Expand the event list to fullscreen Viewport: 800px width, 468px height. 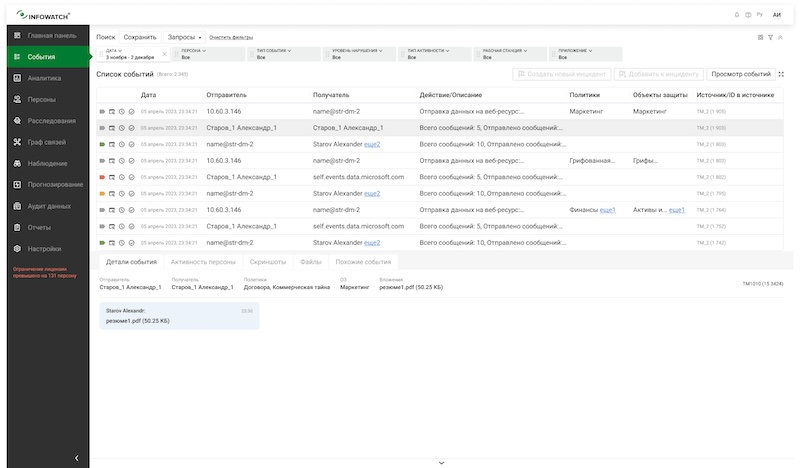(781, 74)
